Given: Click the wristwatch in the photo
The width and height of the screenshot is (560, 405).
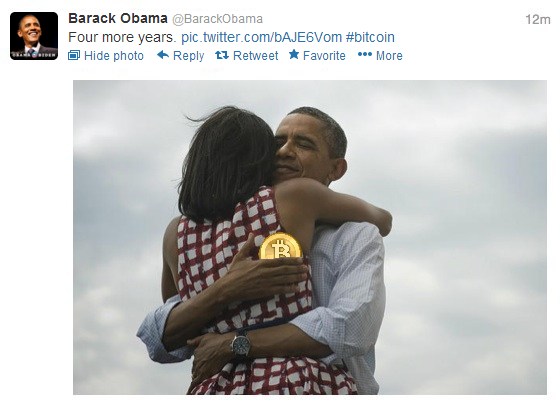Looking at the screenshot, I should coord(241,345).
